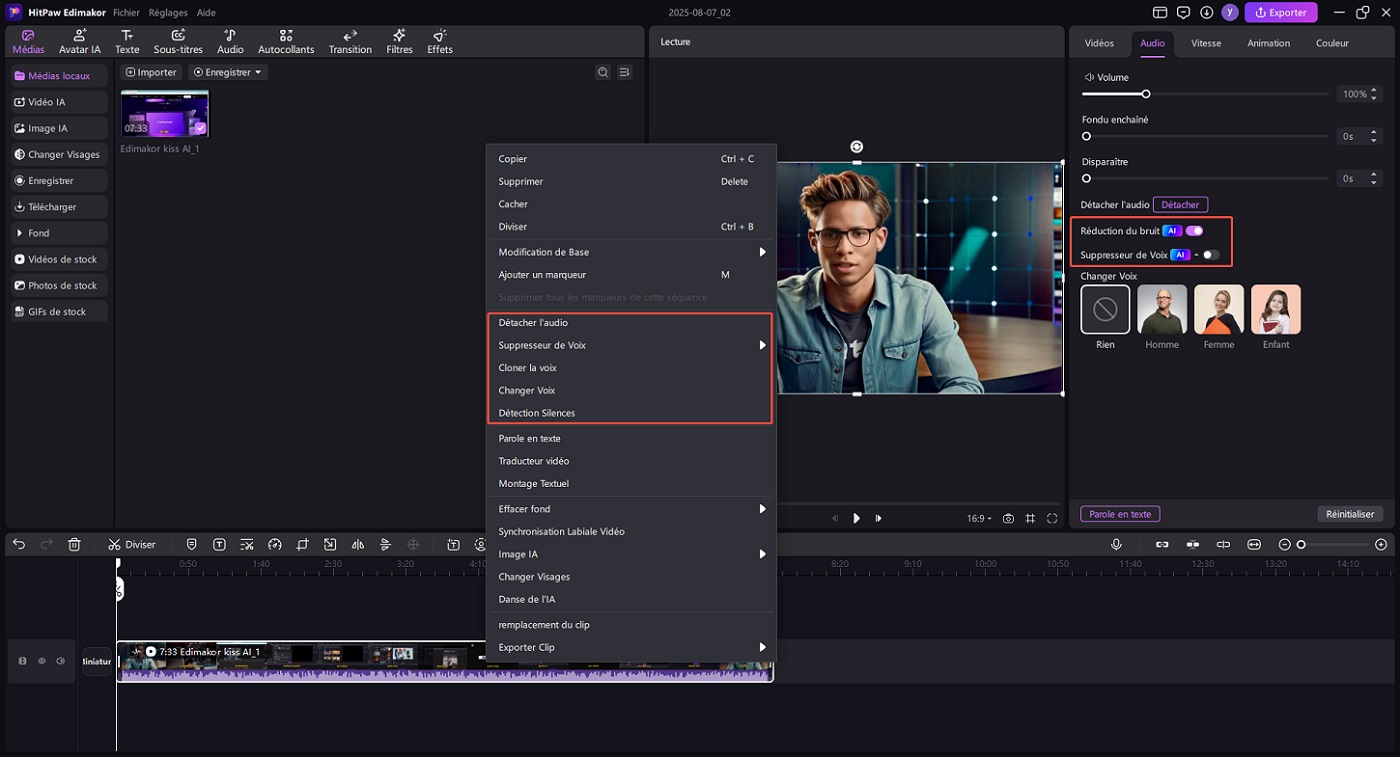Expand the Image IA submenu

click(631, 554)
